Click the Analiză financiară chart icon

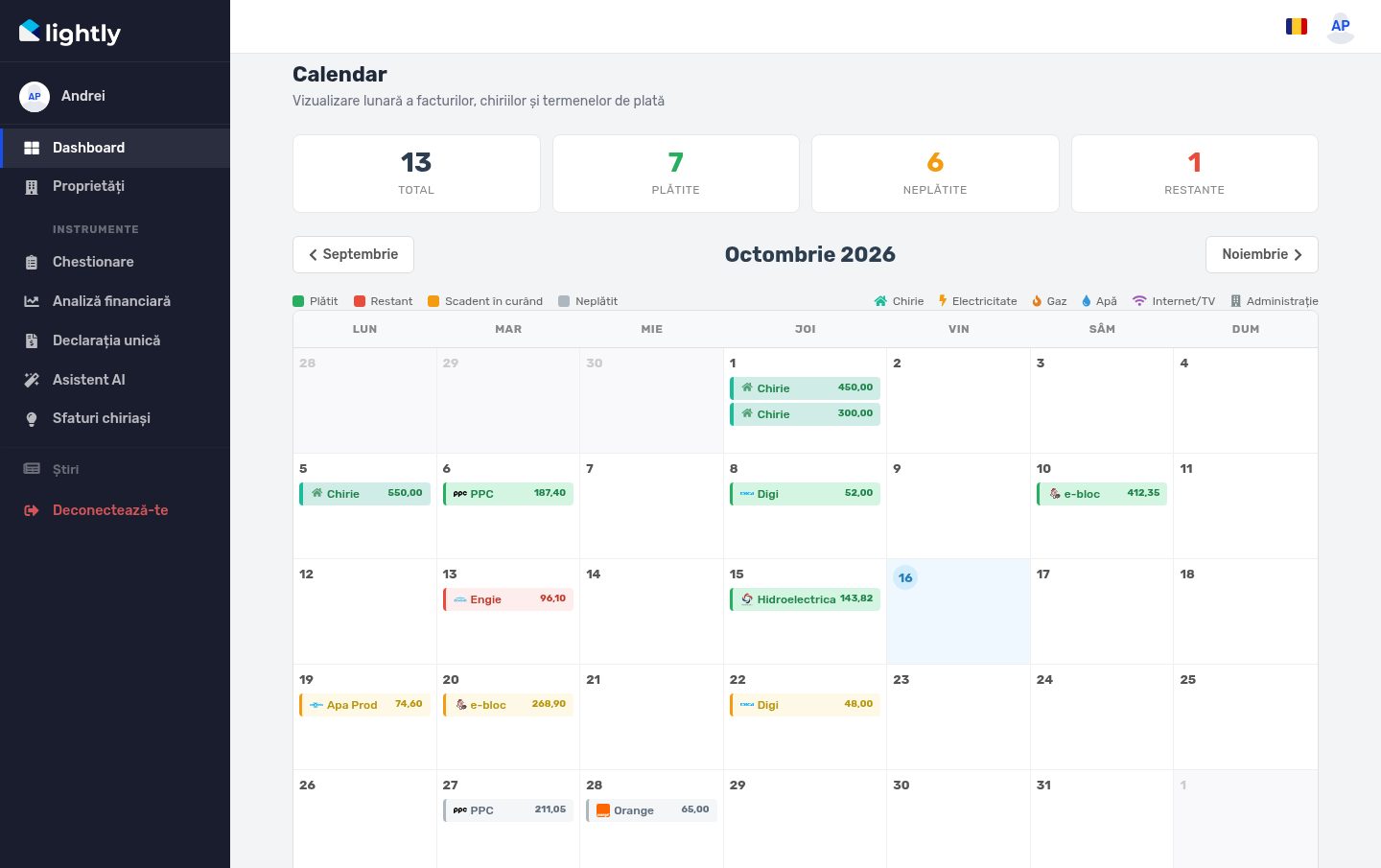coord(32,301)
